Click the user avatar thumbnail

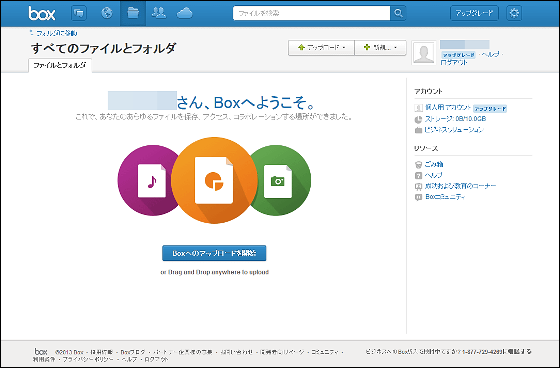[x=424, y=53]
